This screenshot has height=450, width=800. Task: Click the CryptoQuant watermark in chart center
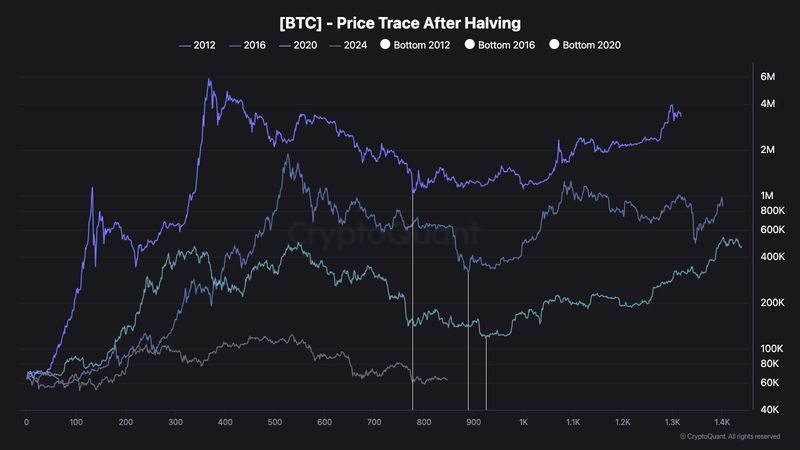383,233
